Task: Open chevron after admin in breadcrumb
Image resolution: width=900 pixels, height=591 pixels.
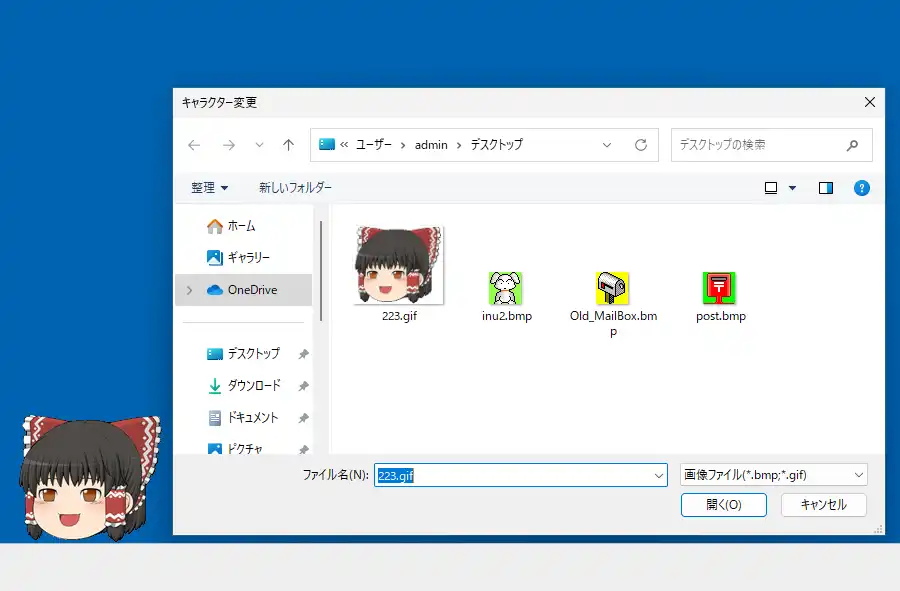Action: pos(459,146)
